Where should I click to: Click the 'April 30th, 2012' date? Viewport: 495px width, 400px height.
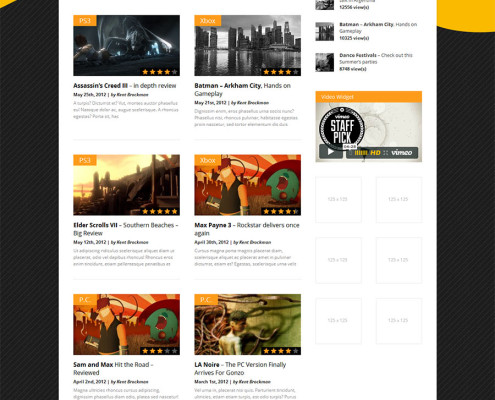point(211,242)
